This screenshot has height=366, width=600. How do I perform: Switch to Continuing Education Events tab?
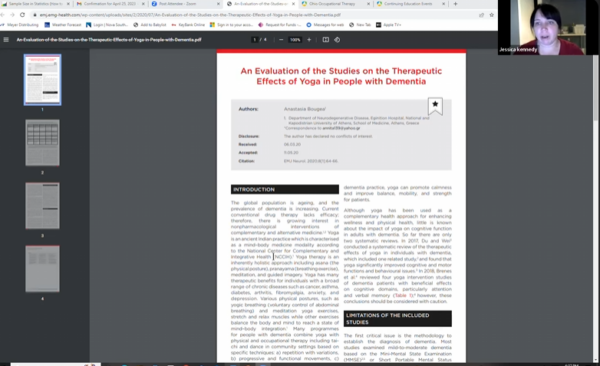tap(410, 4)
